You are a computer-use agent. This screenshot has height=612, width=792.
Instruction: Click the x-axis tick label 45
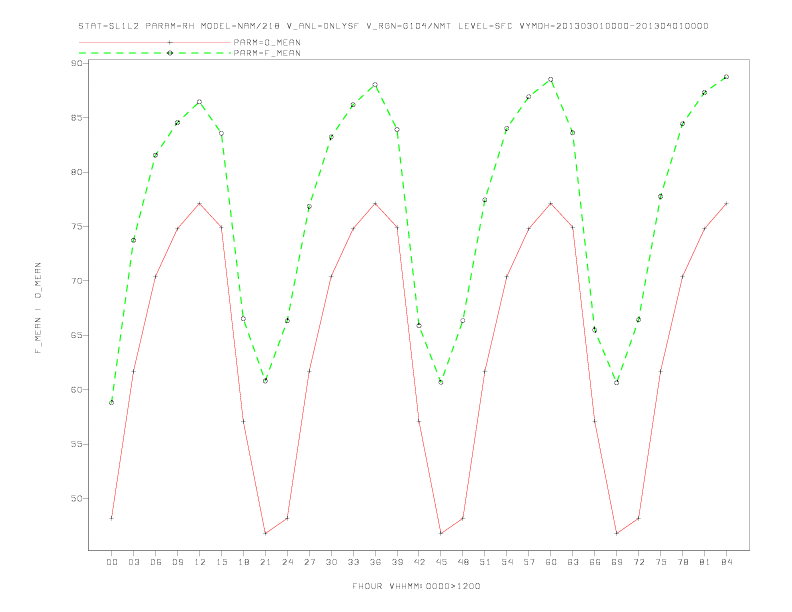click(441, 562)
